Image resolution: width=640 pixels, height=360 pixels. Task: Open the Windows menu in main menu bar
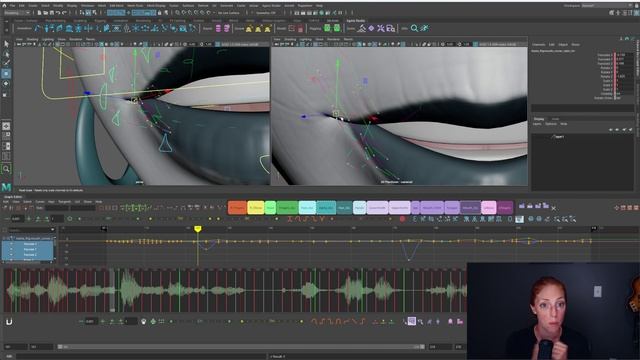87,6
